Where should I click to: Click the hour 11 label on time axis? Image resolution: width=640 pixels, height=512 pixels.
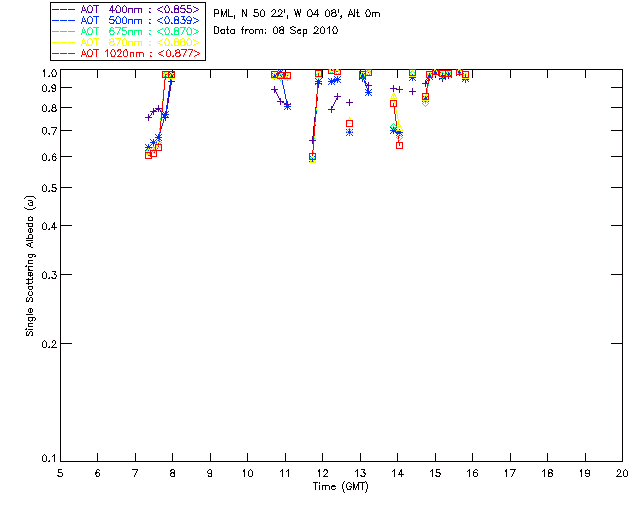285,473
